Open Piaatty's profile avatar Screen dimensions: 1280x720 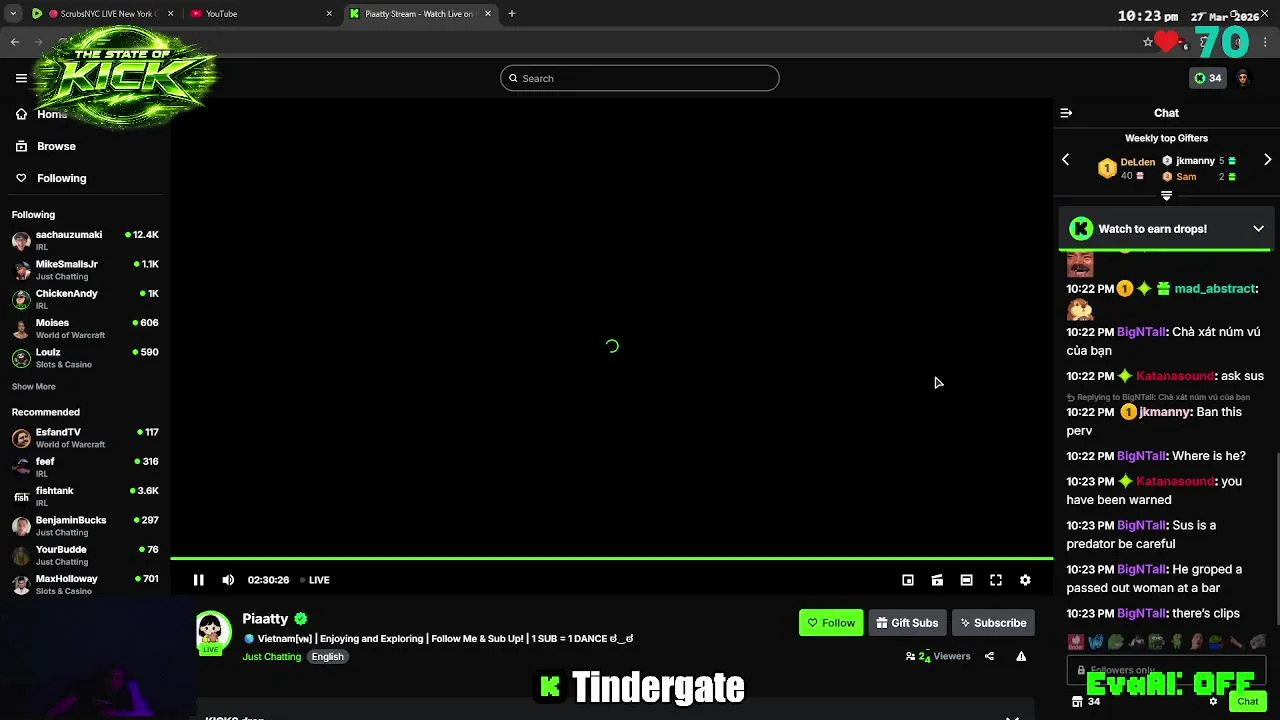212,632
